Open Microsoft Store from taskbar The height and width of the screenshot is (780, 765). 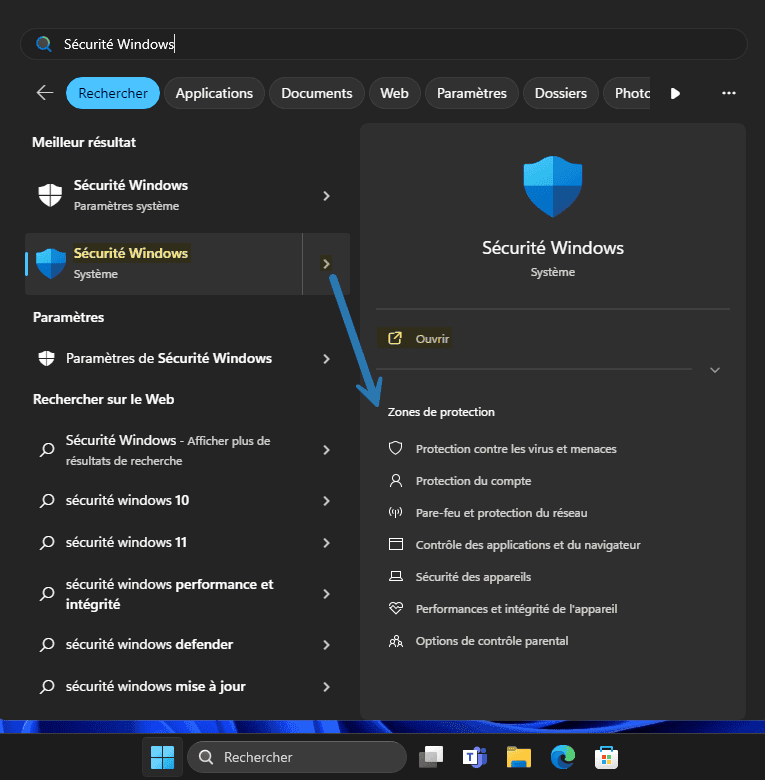[x=606, y=757]
